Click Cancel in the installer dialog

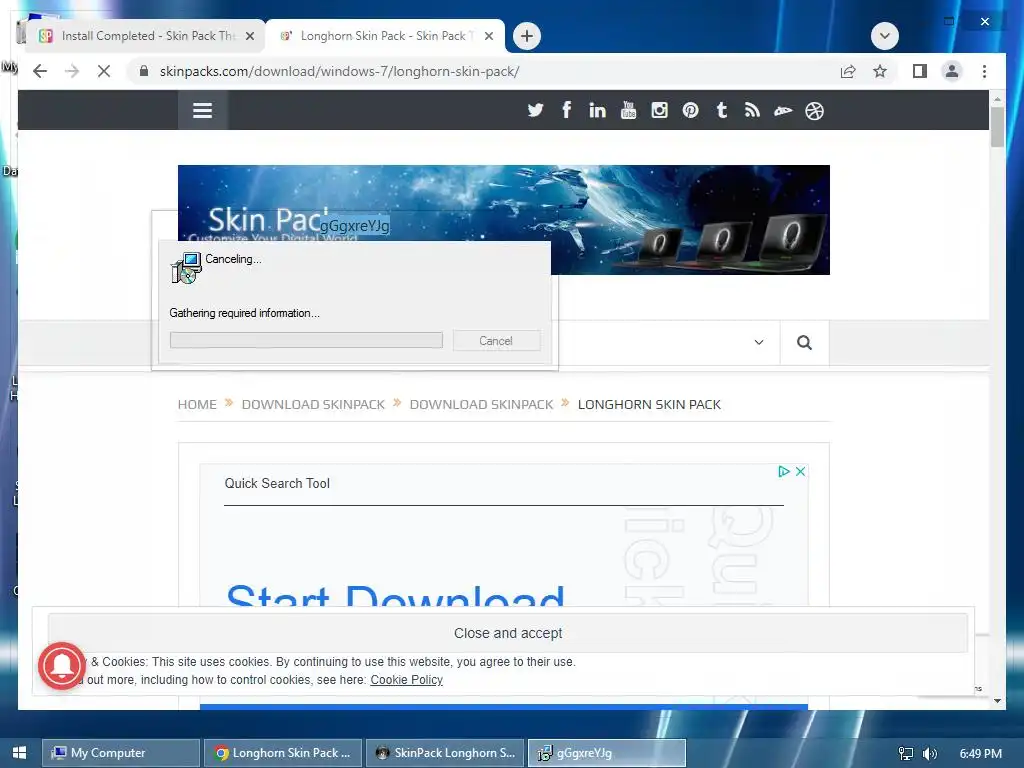[x=496, y=340]
